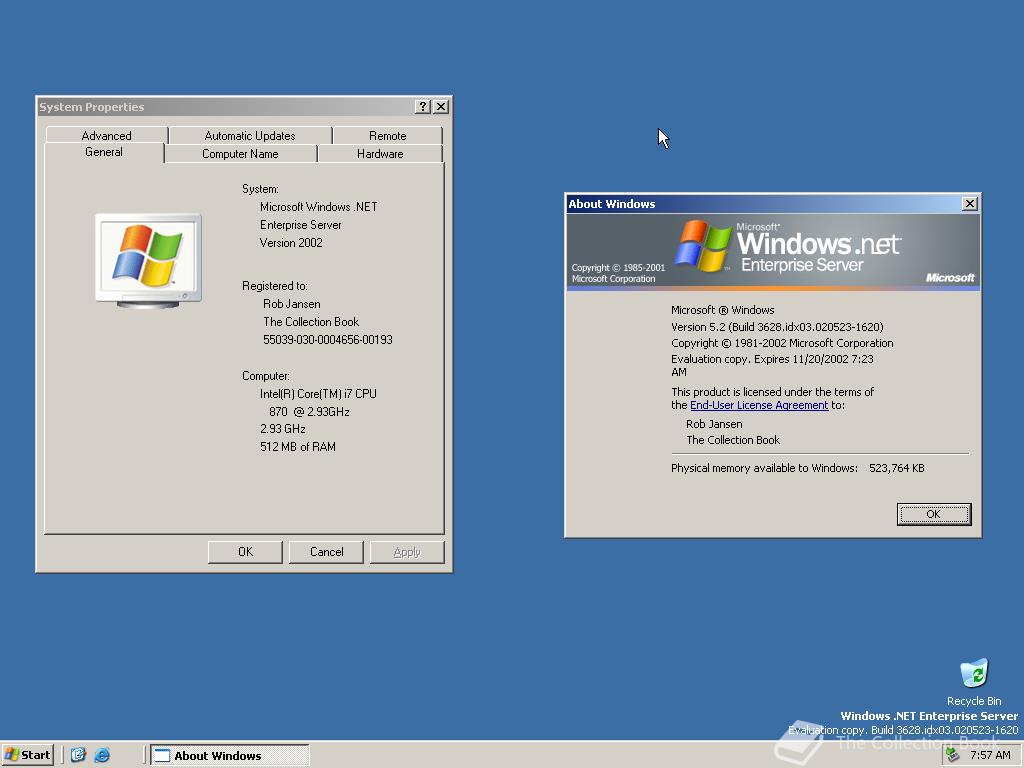Open the Computer Name tab
The width and height of the screenshot is (1024, 768).
tap(240, 153)
